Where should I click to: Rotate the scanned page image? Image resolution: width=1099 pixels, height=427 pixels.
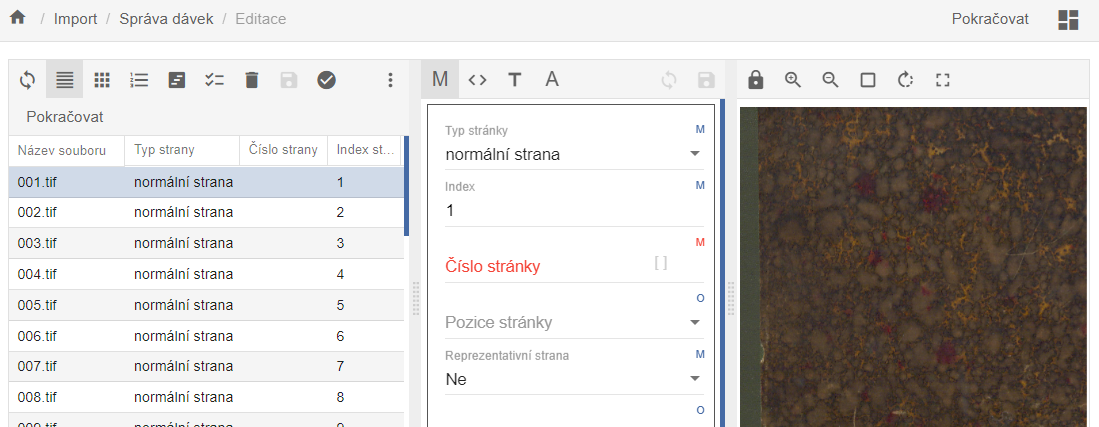[x=906, y=80]
